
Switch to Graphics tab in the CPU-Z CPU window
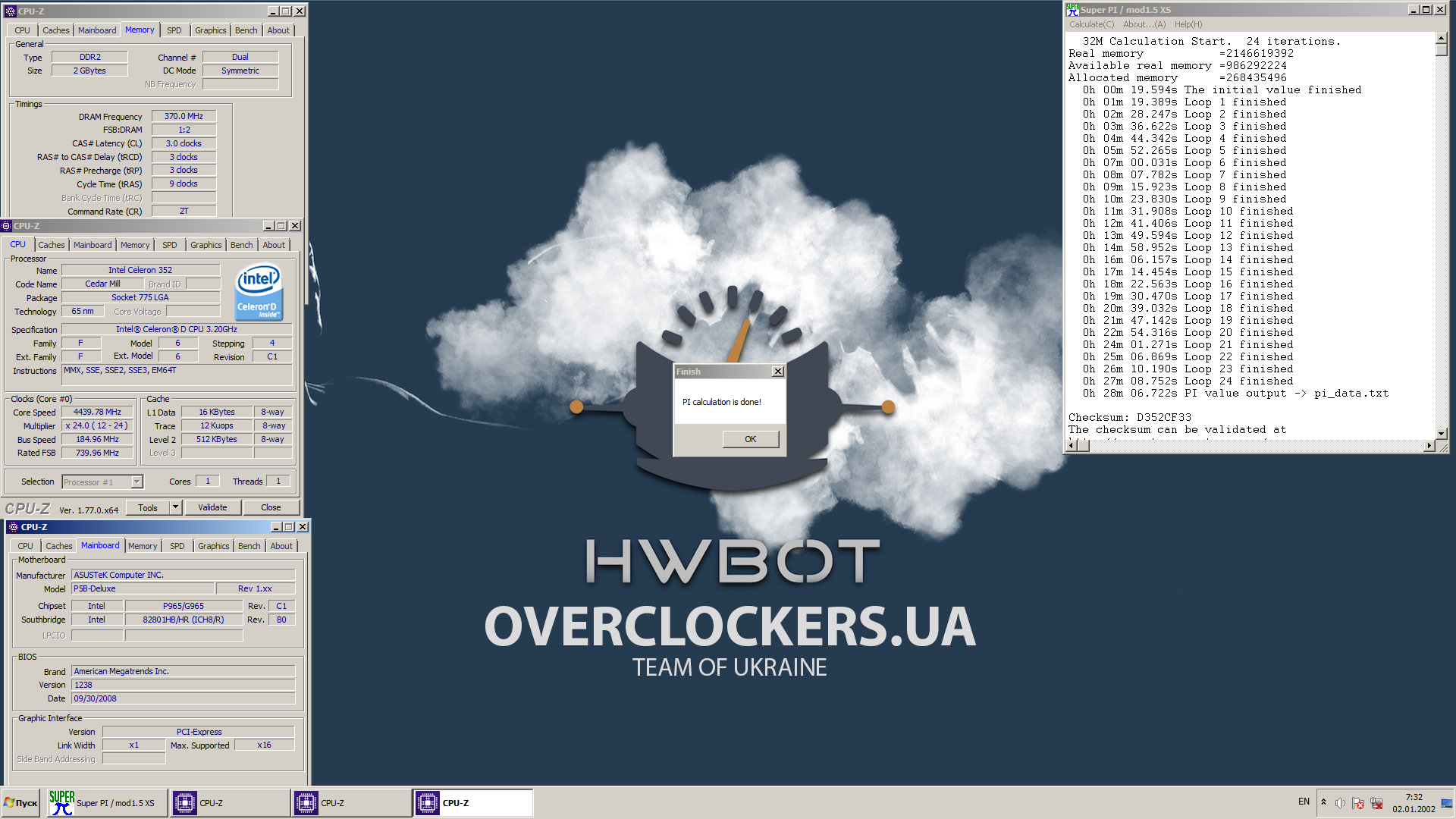coord(206,245)
